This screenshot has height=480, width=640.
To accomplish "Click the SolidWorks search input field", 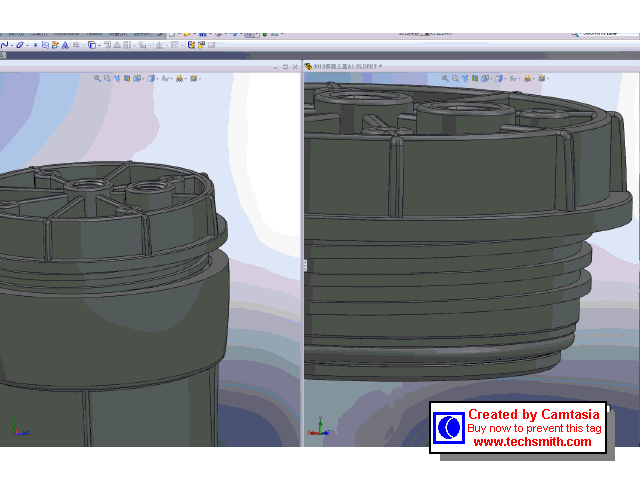I will tap(610, 33).
